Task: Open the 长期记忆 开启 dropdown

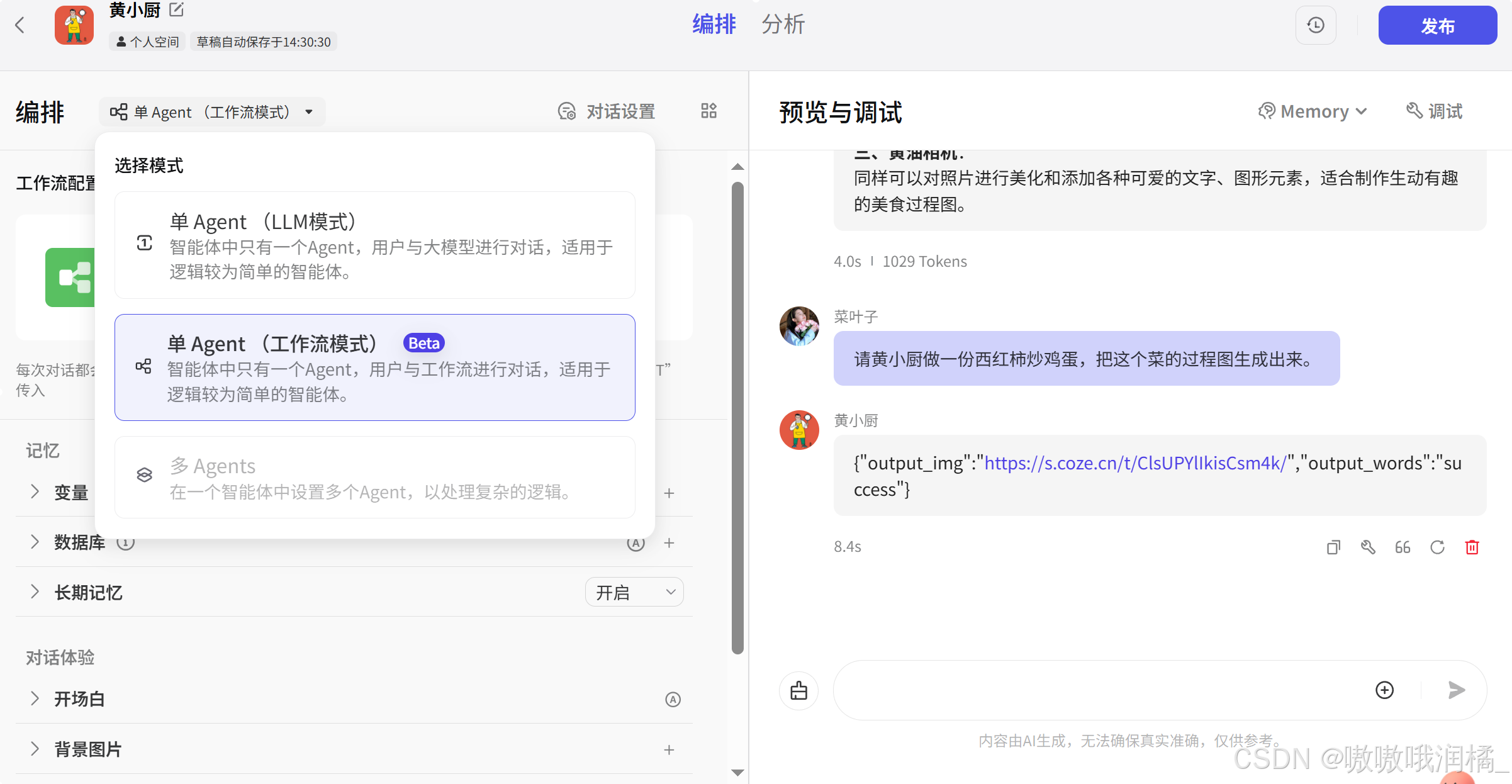Action: pyautogui.click(x=634, y=592)
